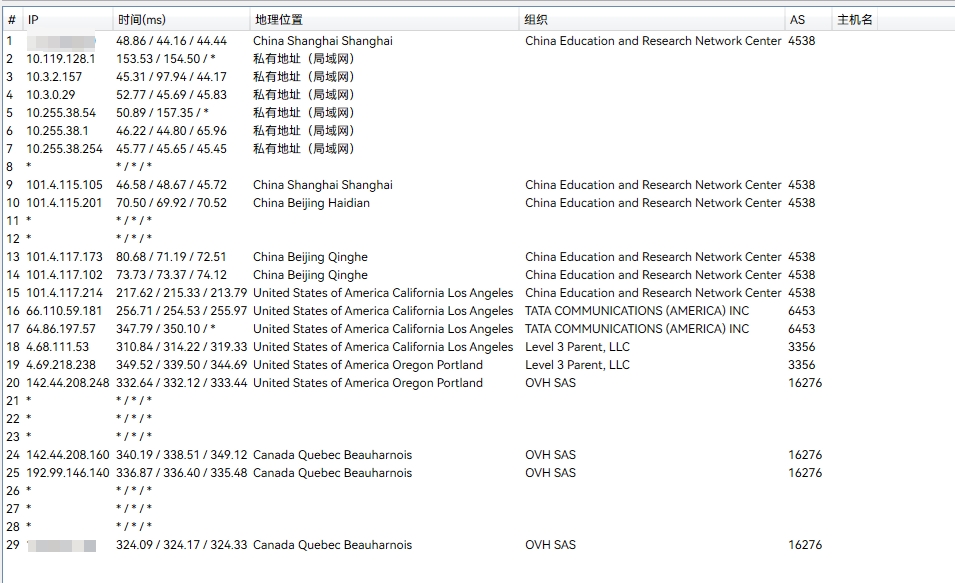Click IP 142.44.208.248 in the list
955x583 pixels.
[67, 383]
